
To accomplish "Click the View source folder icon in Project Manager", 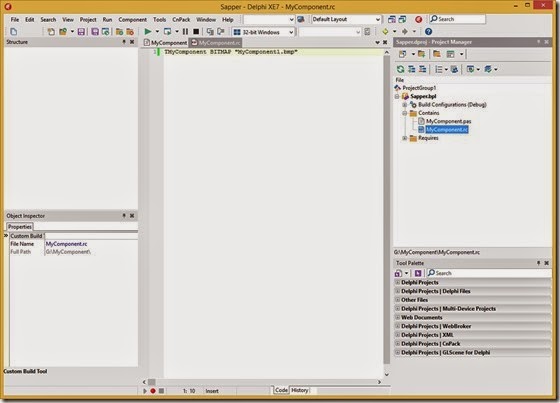I will pyautogui.click(x=436, y=54).
